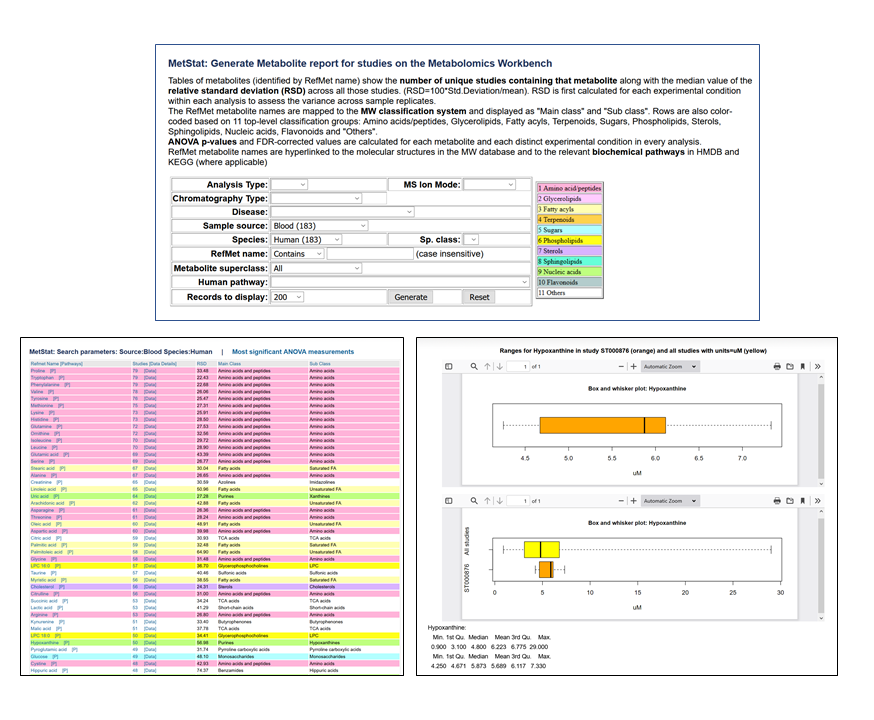Click legend swatch 9 Nucleic acids
This screenshot has height=720, width=874.
569,272
